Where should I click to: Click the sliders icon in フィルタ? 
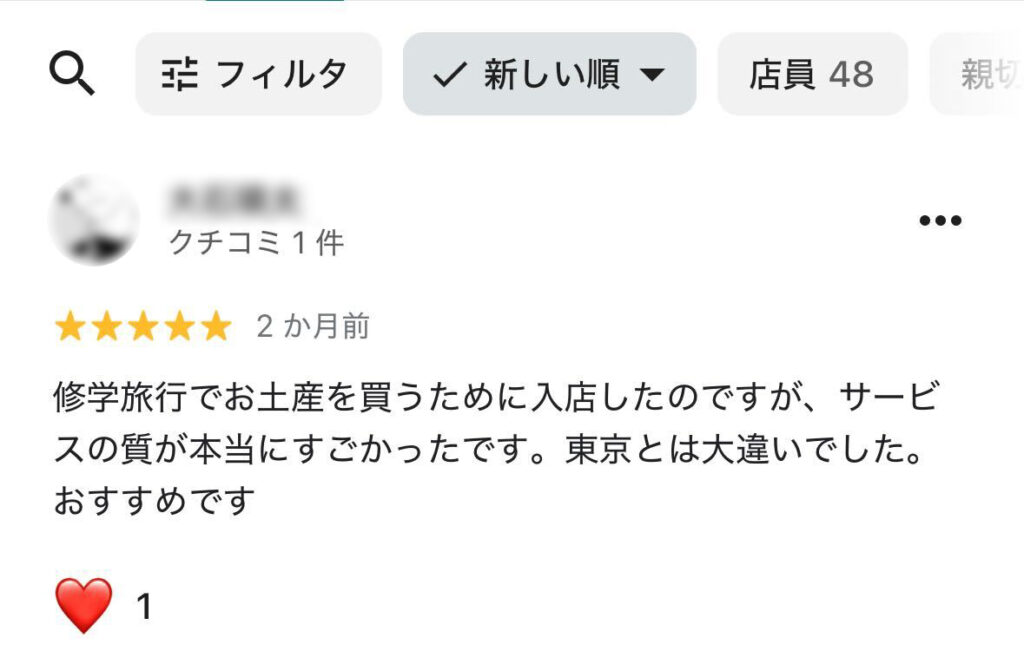[x=181, y=75]
